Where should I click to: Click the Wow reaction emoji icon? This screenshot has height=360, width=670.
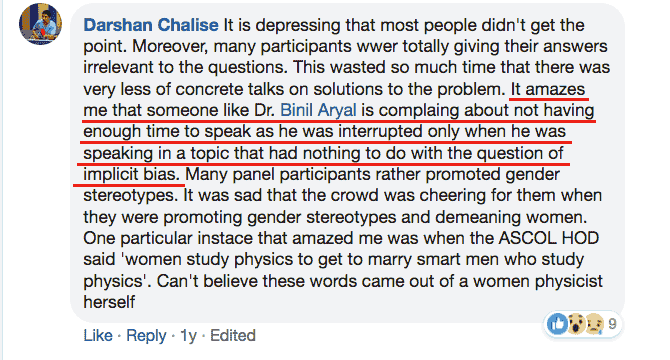(x=576, y=324)
